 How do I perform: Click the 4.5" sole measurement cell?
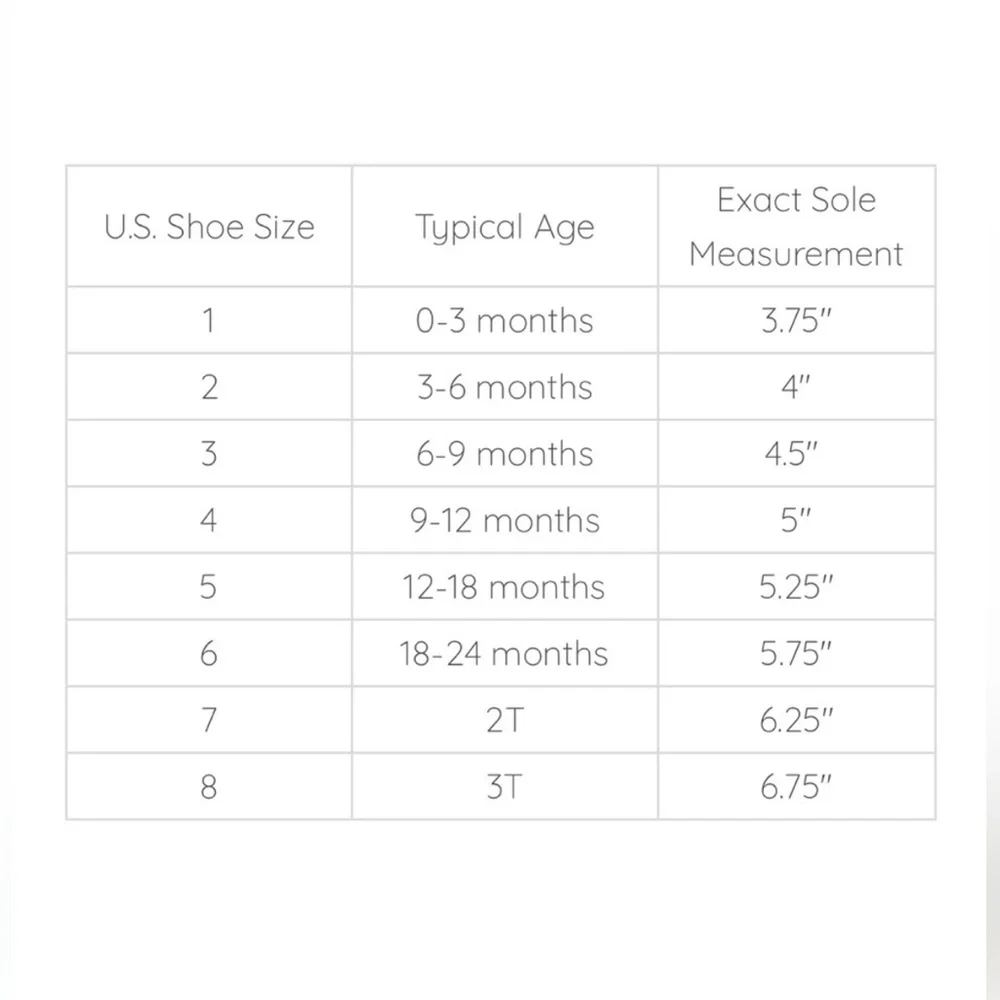[x=797, y=454]
